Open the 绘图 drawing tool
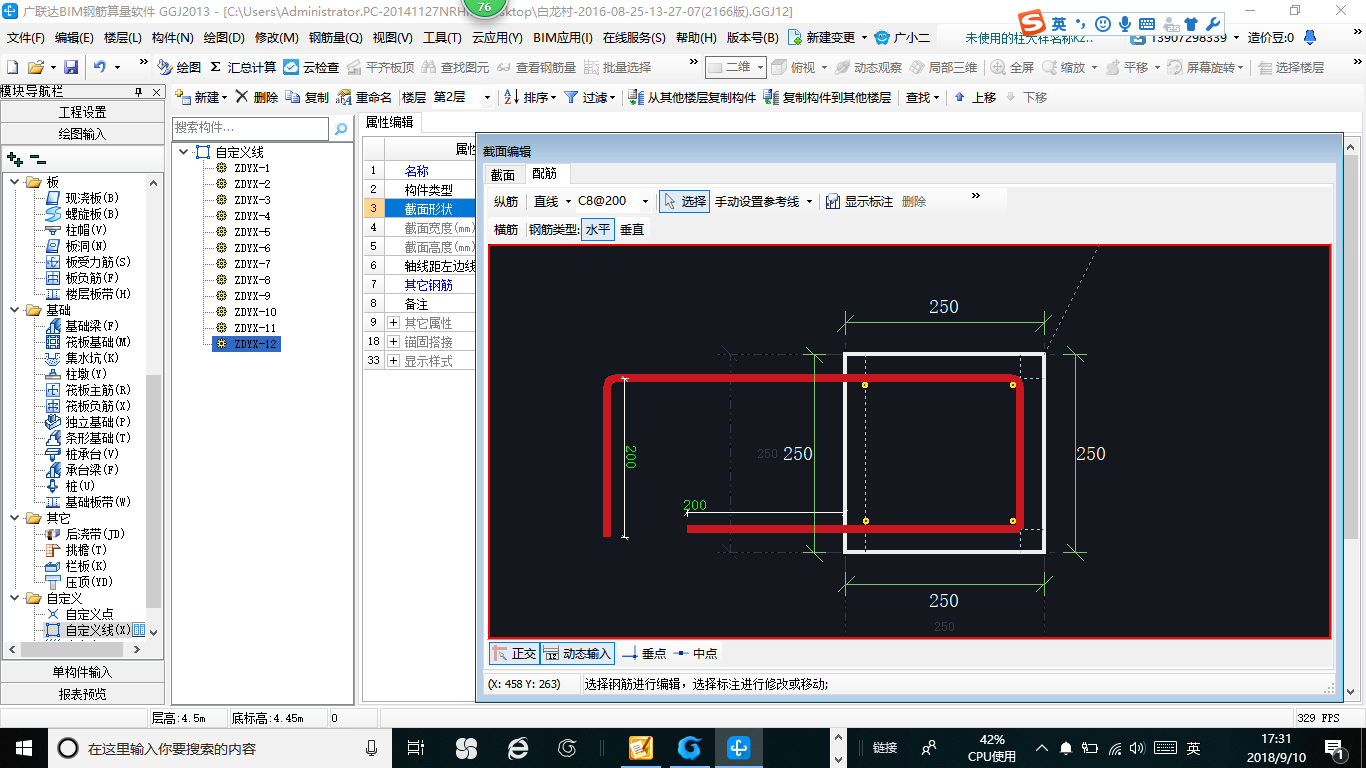 [x=179, y=67]
